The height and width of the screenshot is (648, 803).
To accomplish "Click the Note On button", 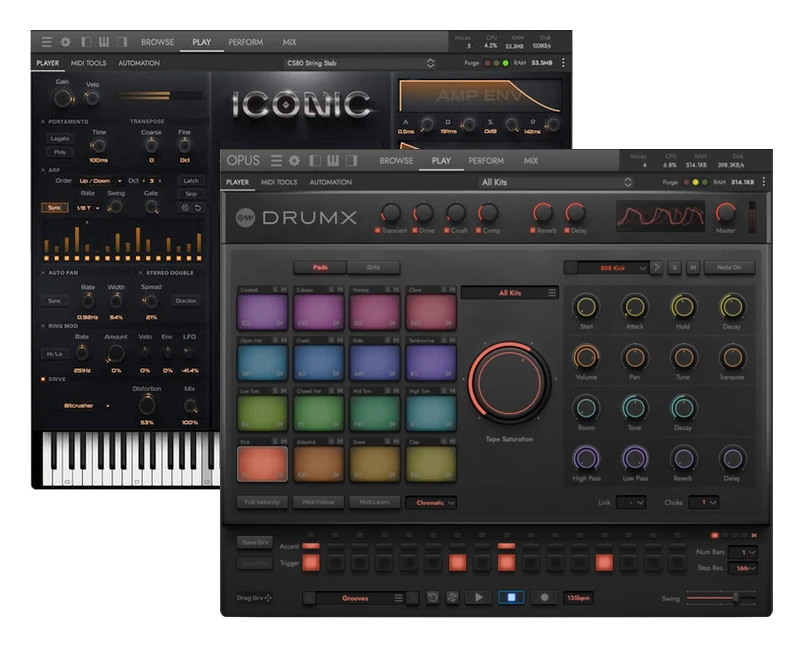I will tap(729, 267).
